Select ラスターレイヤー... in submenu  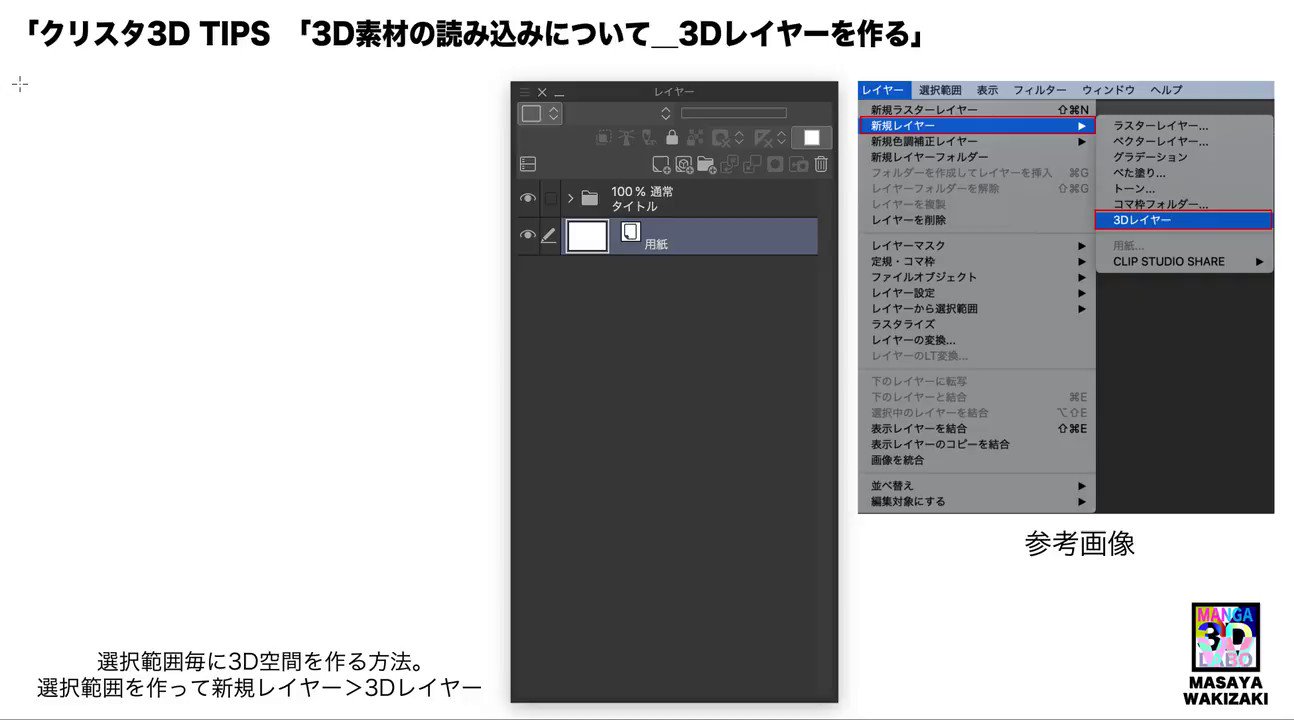tap(1185, 126)
